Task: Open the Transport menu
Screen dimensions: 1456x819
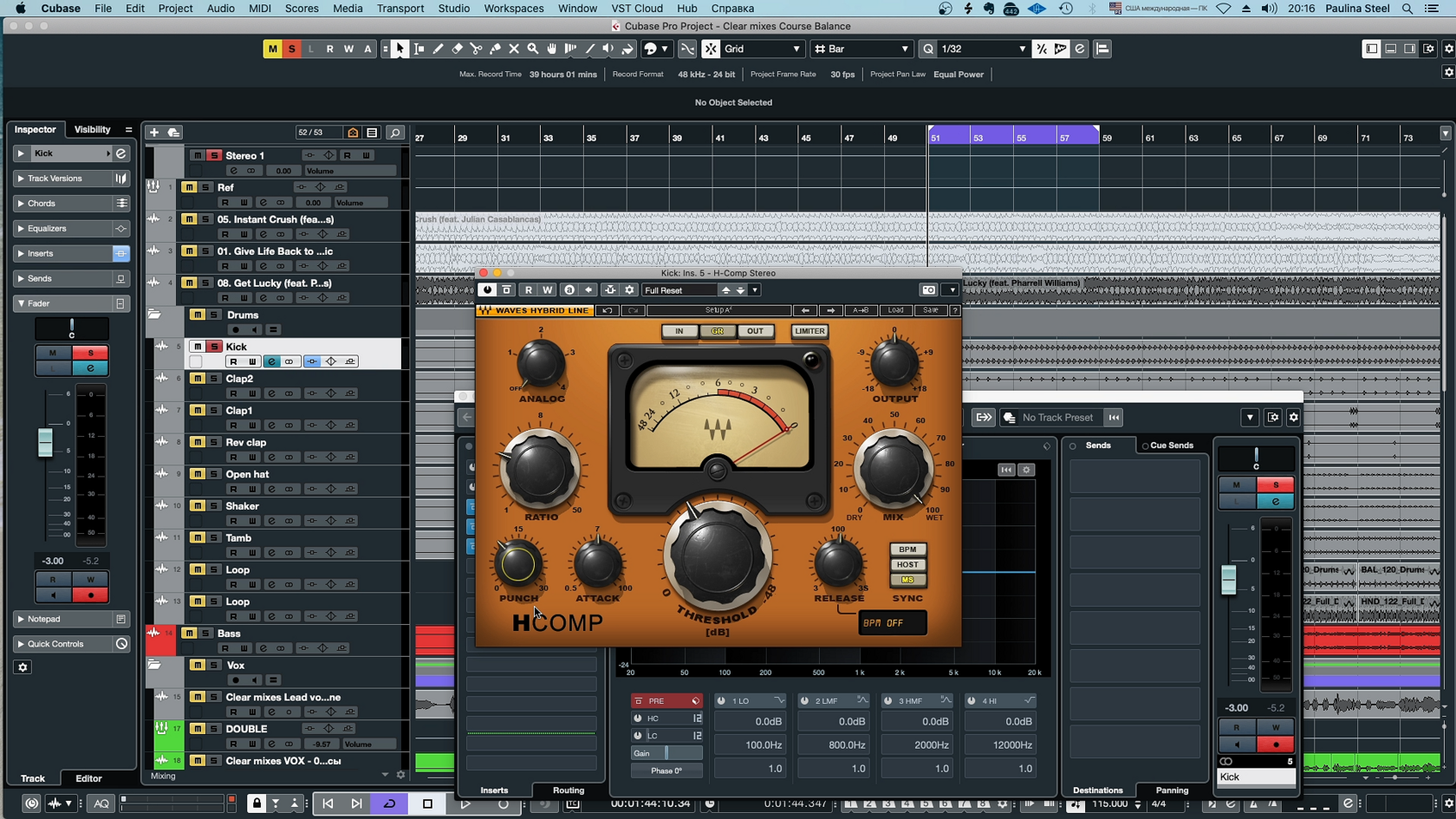Action: click(400, 9)
